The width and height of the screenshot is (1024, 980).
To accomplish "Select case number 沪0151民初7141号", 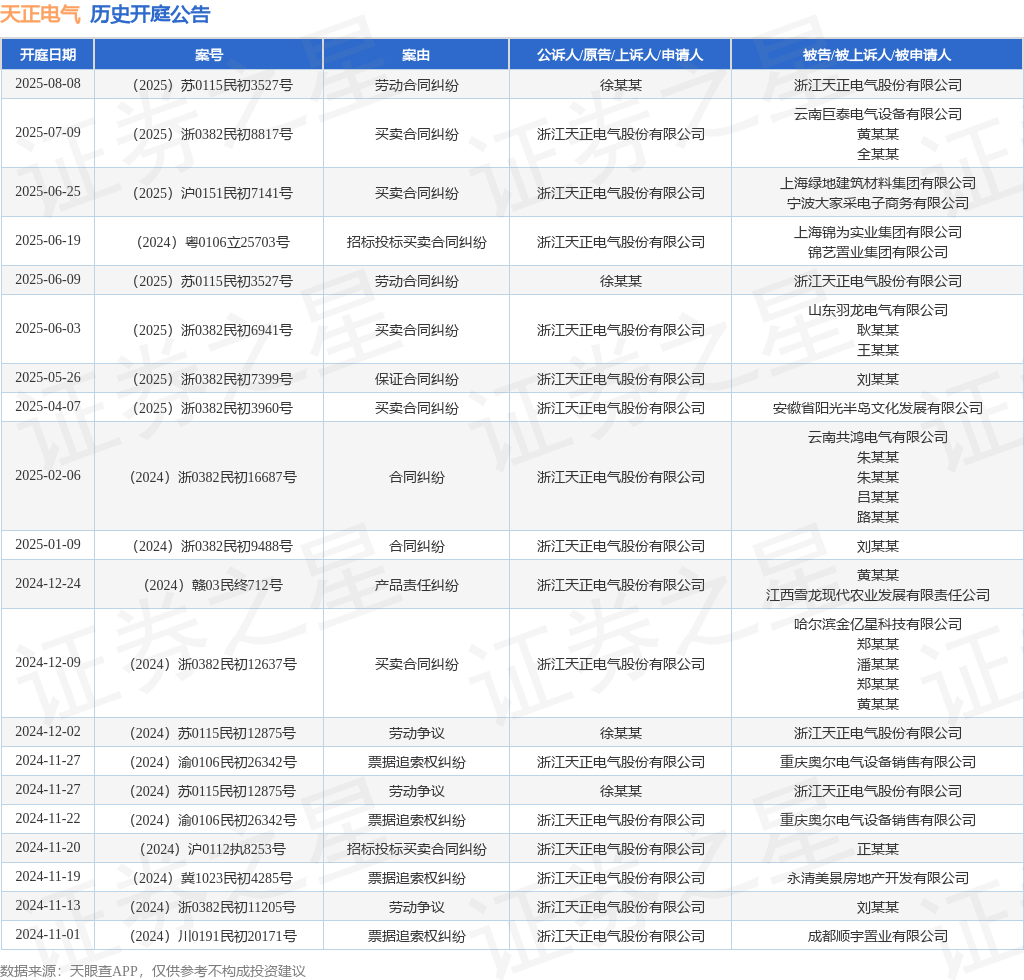I will coord(212,193).
